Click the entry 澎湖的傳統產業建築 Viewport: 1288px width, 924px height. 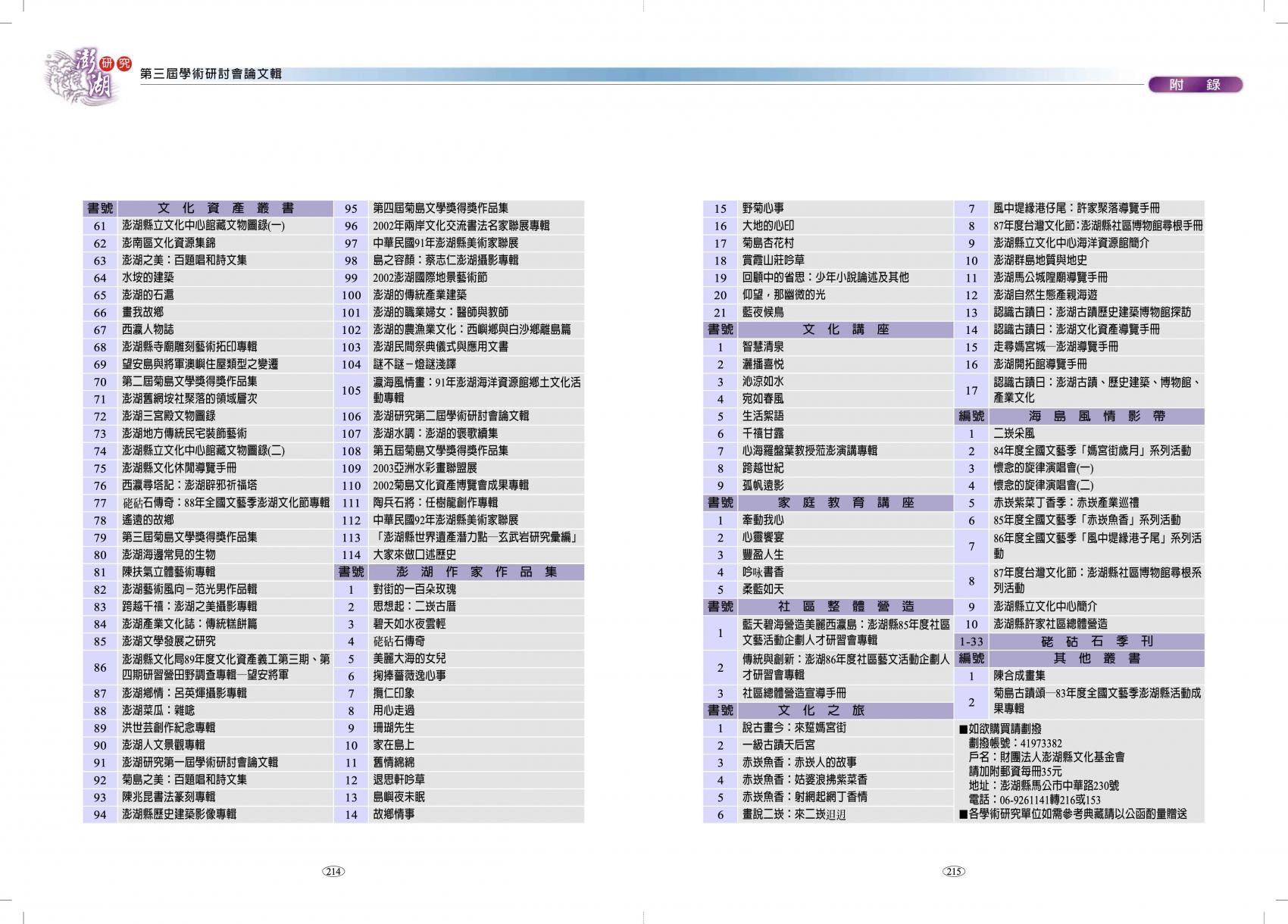pos(420,295)
